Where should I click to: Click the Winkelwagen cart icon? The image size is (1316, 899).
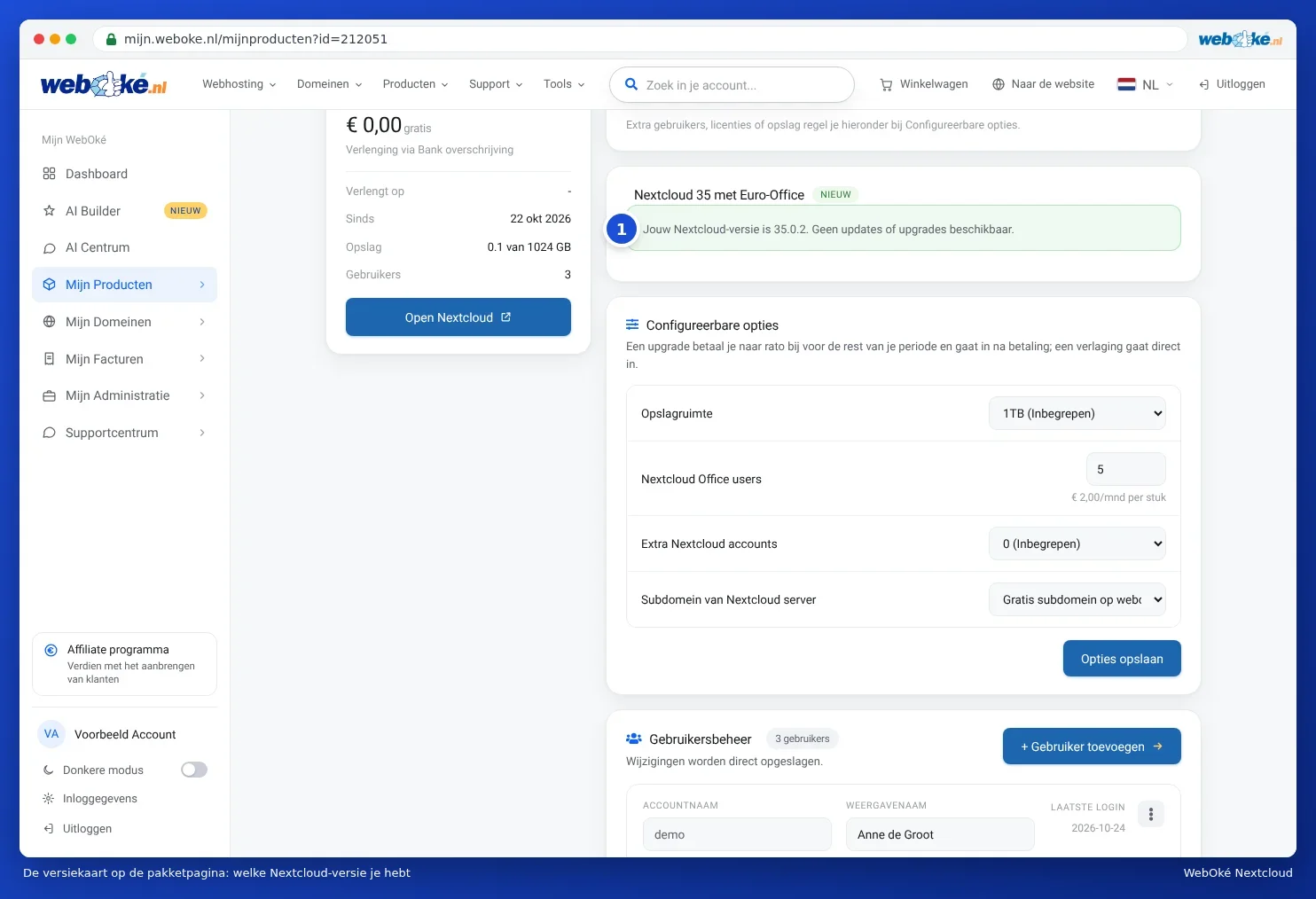pyautogui.click(x=886, y=85)
